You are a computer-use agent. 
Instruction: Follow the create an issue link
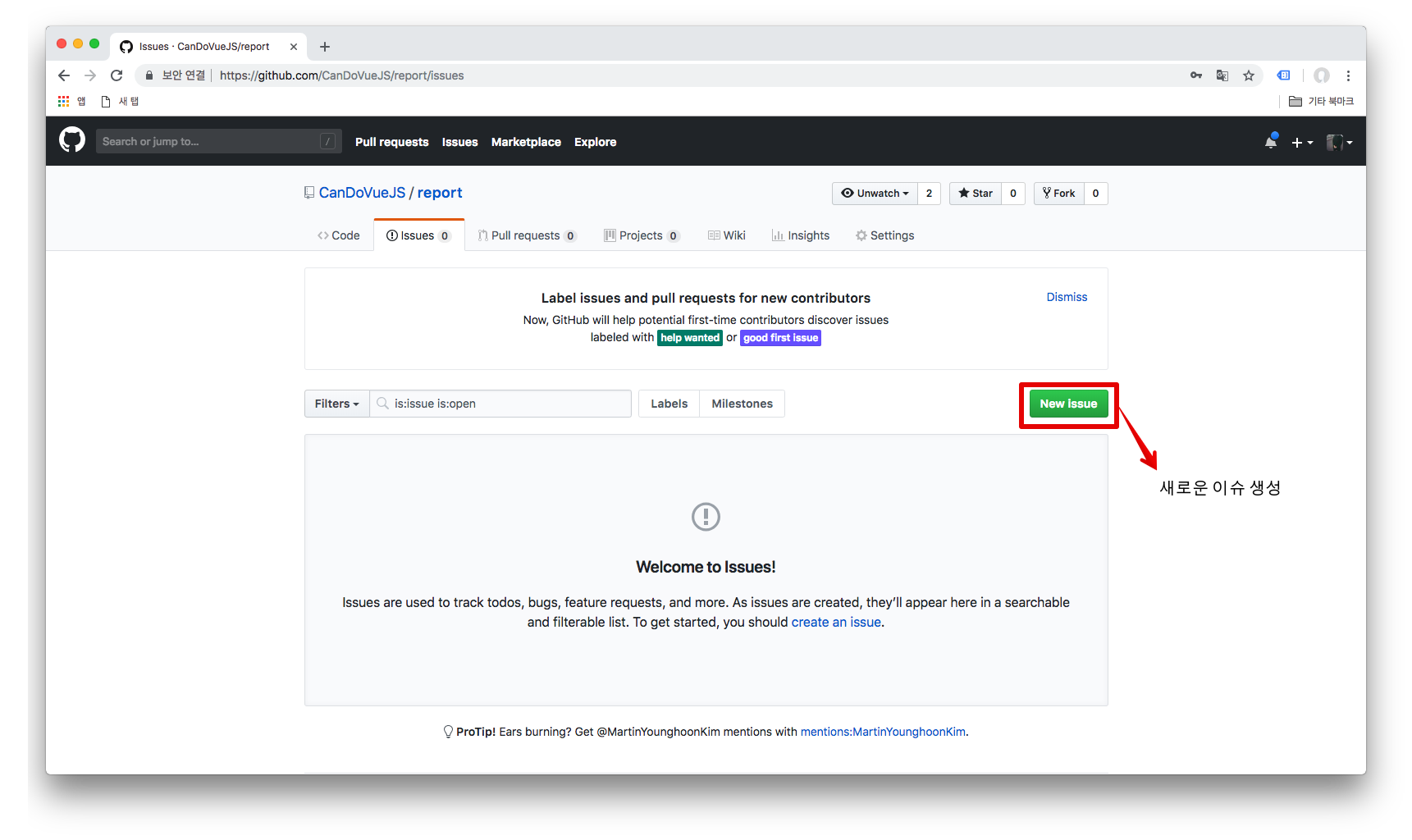tap(836, 622)
